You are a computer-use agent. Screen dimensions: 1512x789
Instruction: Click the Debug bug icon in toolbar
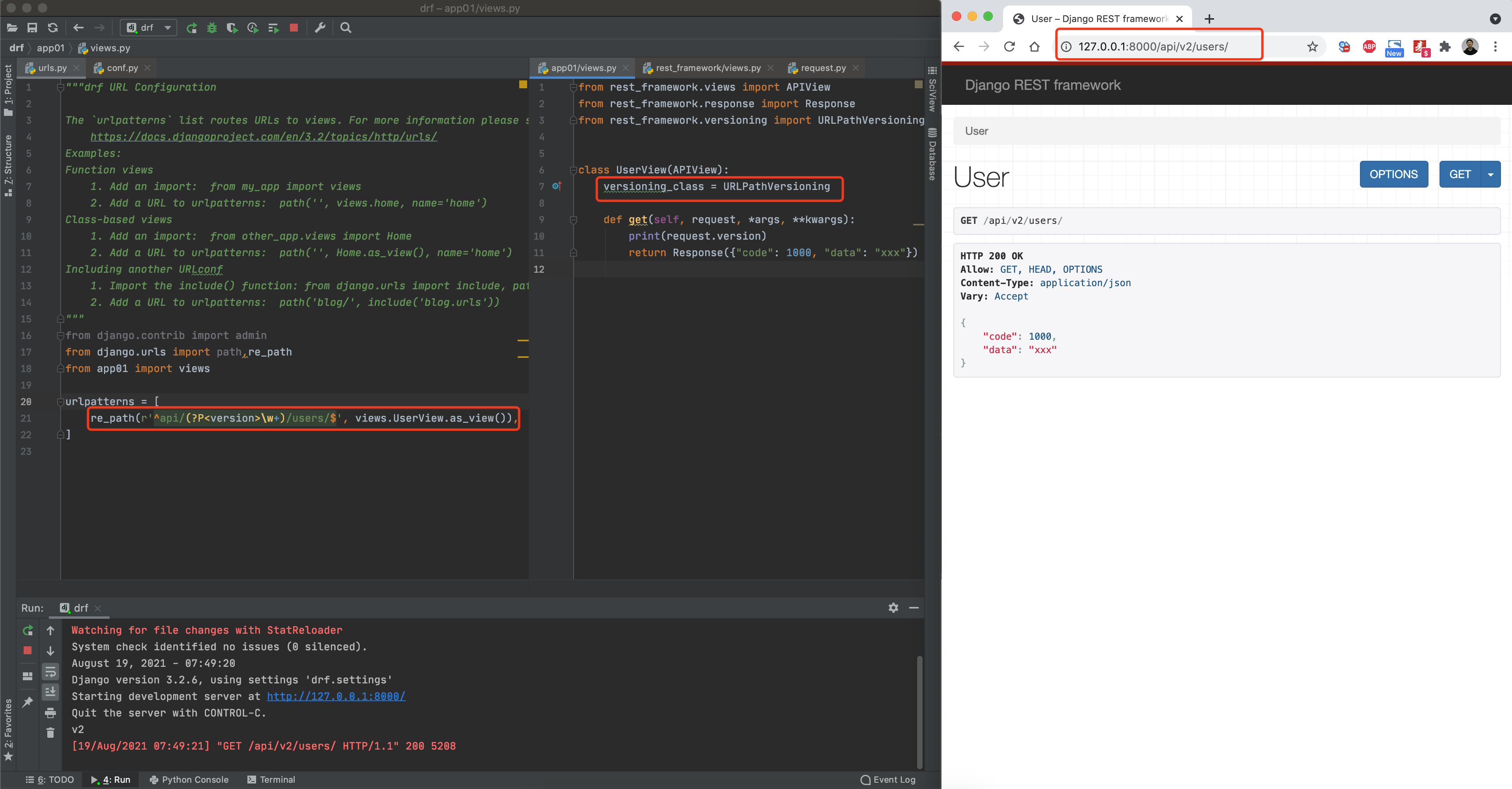pyautogui.click(x=212, y=28)
